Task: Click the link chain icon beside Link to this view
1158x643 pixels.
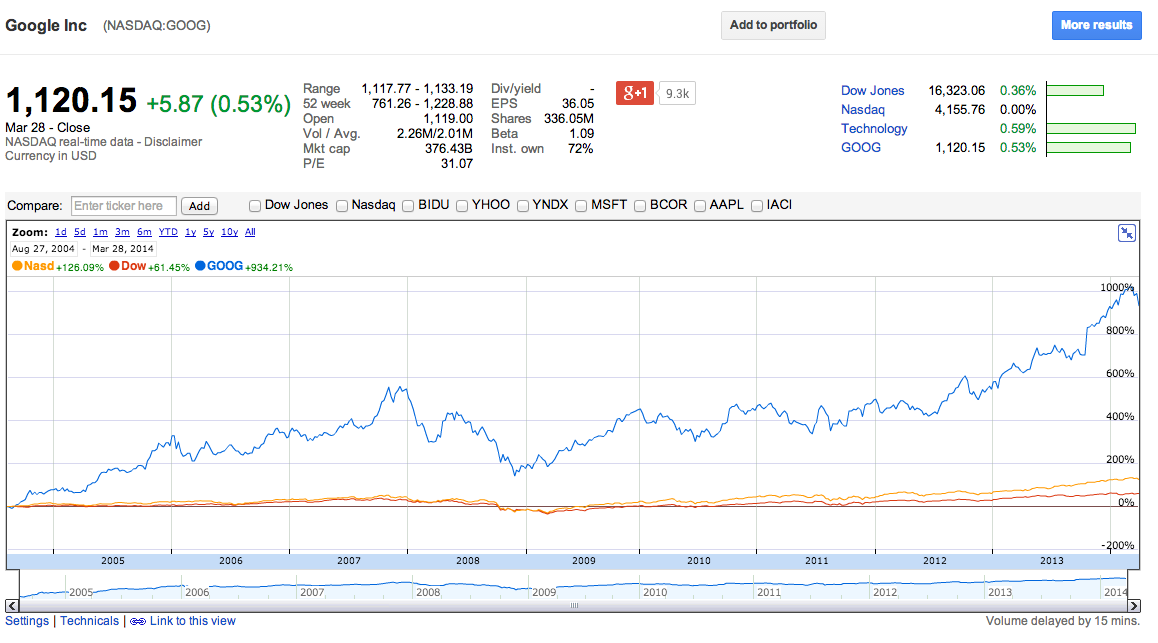Action: (x=138, y=622)
